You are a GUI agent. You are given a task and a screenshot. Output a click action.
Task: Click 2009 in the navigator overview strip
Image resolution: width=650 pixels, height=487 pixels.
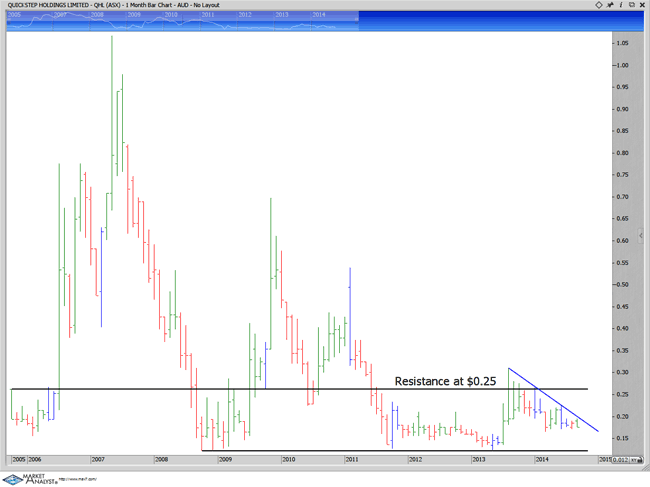coord(134,15)
